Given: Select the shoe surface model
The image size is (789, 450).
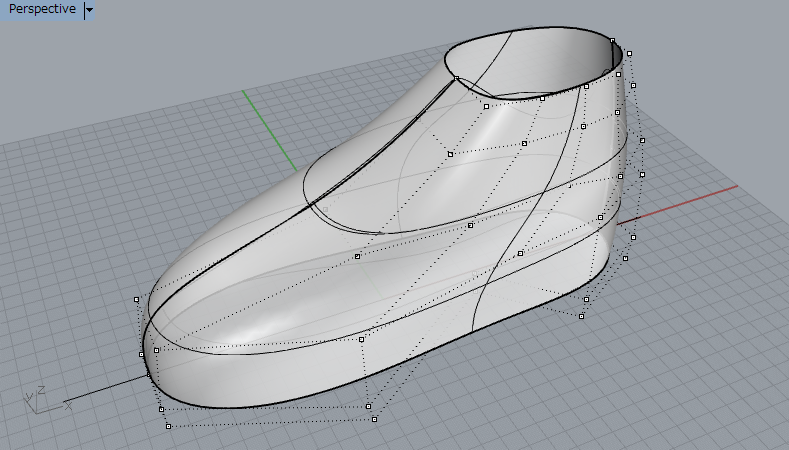Looking at the screenshot, I should 384,217.
